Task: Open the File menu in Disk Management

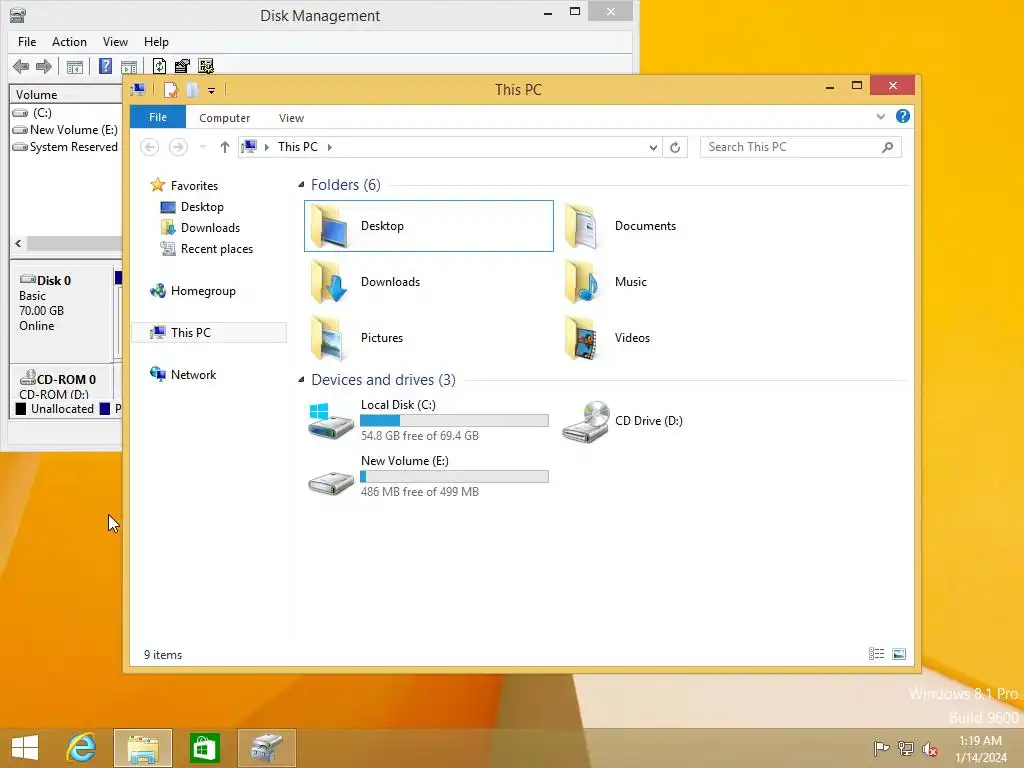Action: click(x=27, y=42)
